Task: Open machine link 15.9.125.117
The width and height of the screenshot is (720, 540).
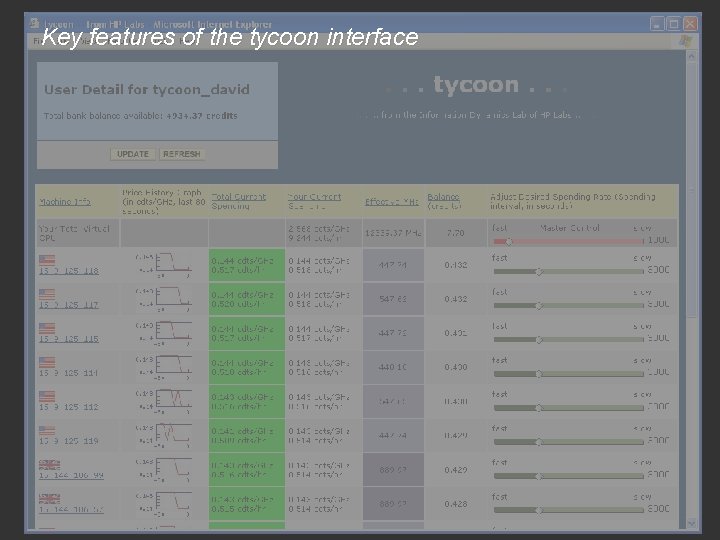Action: (69, 305)
